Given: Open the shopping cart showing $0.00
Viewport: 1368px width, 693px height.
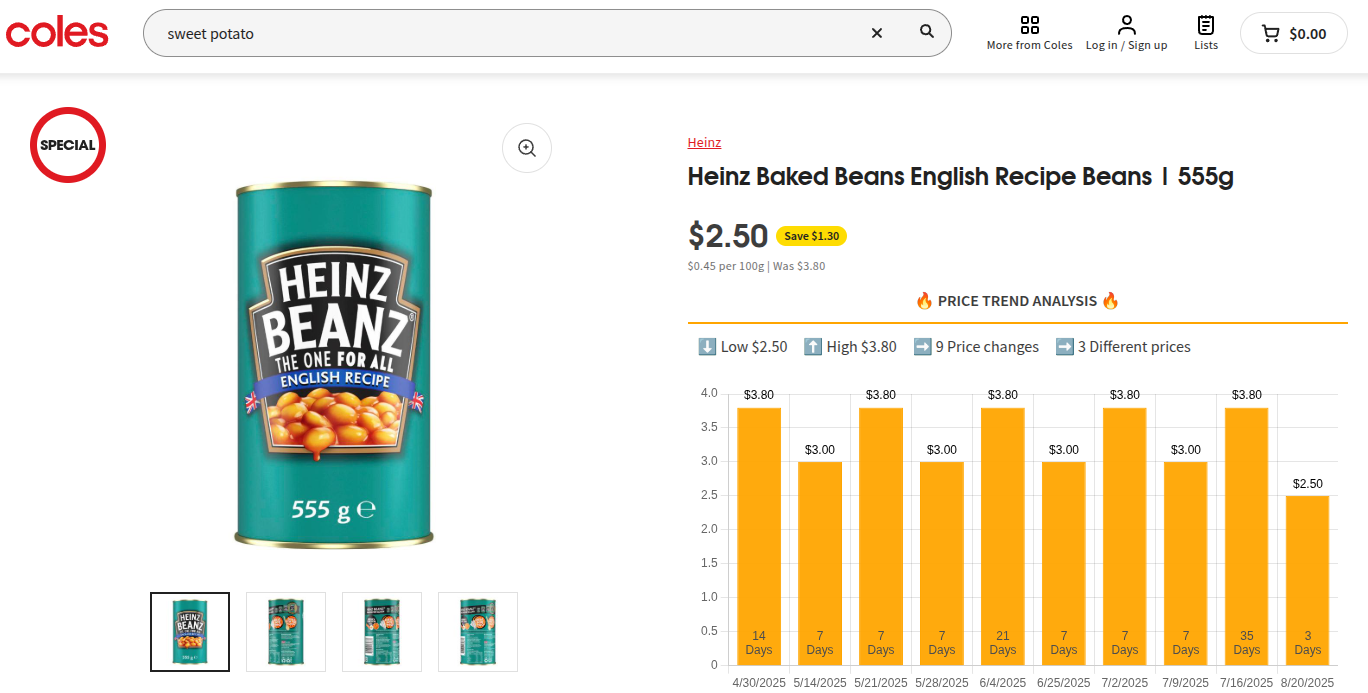Looking at the screenshot, I should (1293, 33).
